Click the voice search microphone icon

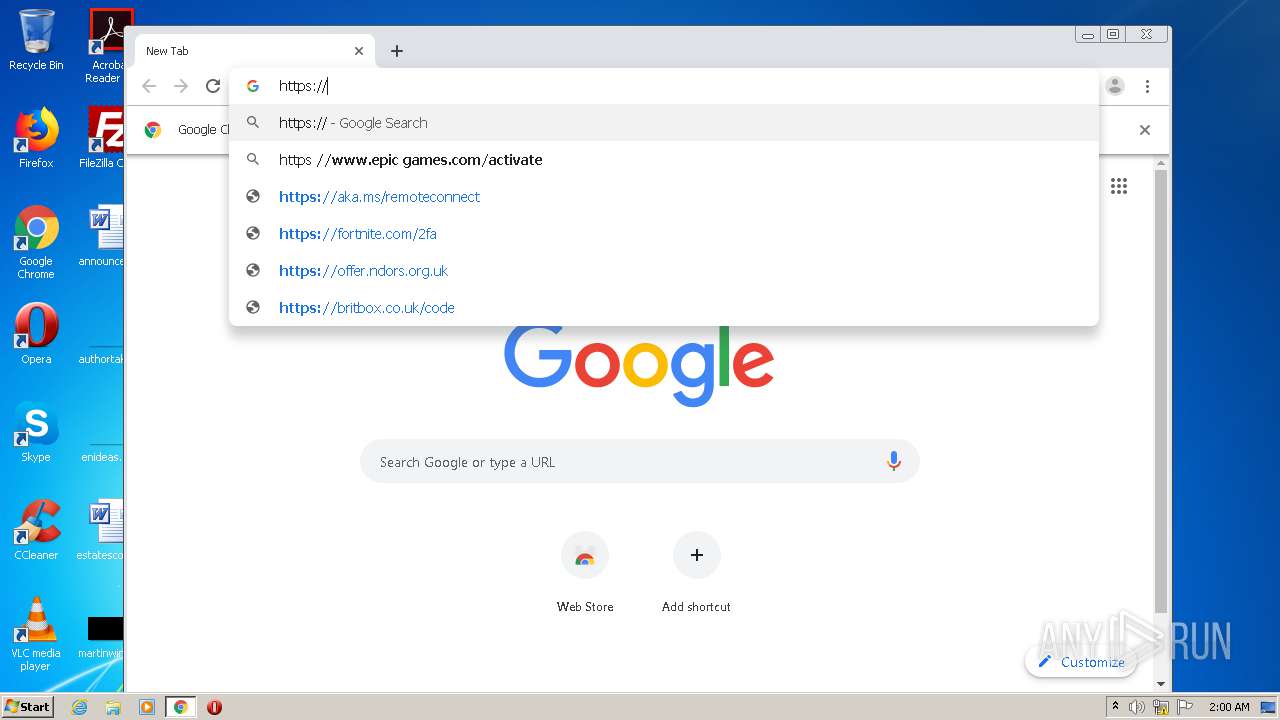click(x=894, y=461)
